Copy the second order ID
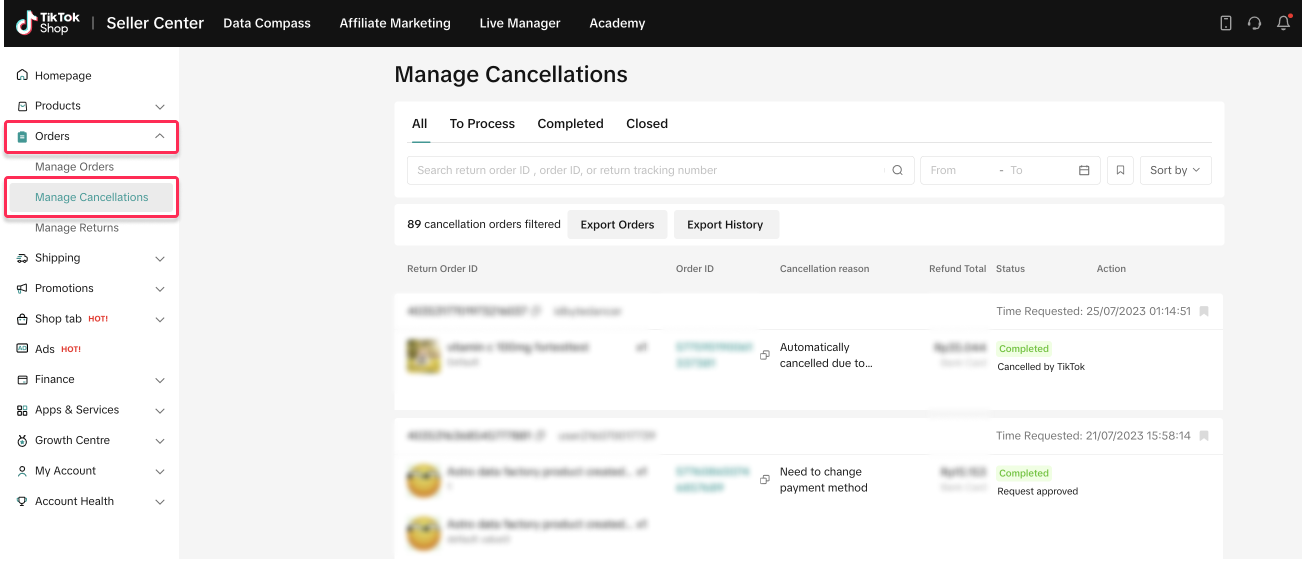This screenshot has width=1302, height=561. pos(765,480)
